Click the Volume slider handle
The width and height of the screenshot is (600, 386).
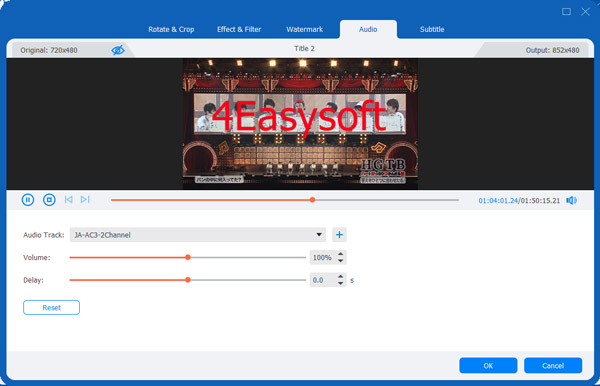click(x=188, y=257)
